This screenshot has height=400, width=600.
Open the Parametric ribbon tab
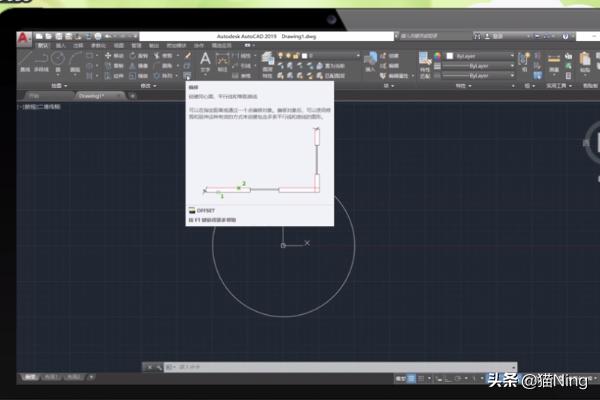click(98, 46)
